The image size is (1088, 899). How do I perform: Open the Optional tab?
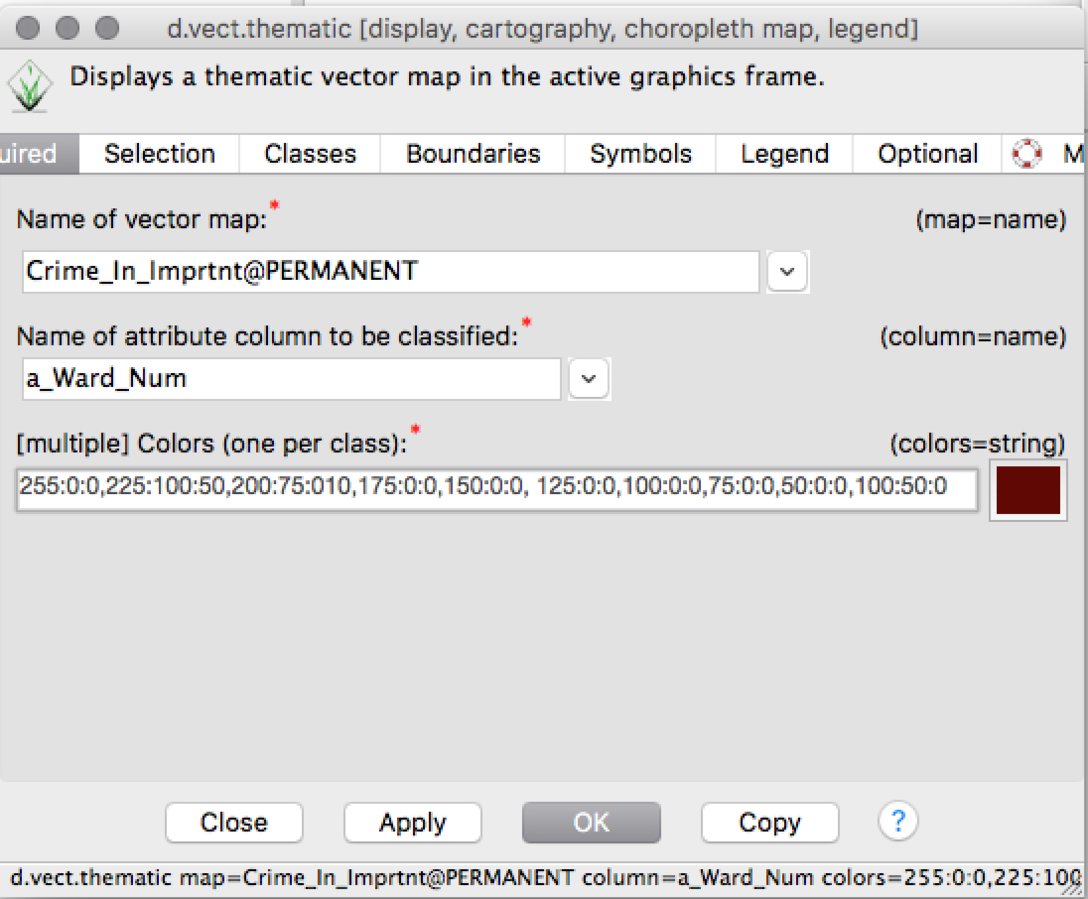926,153
